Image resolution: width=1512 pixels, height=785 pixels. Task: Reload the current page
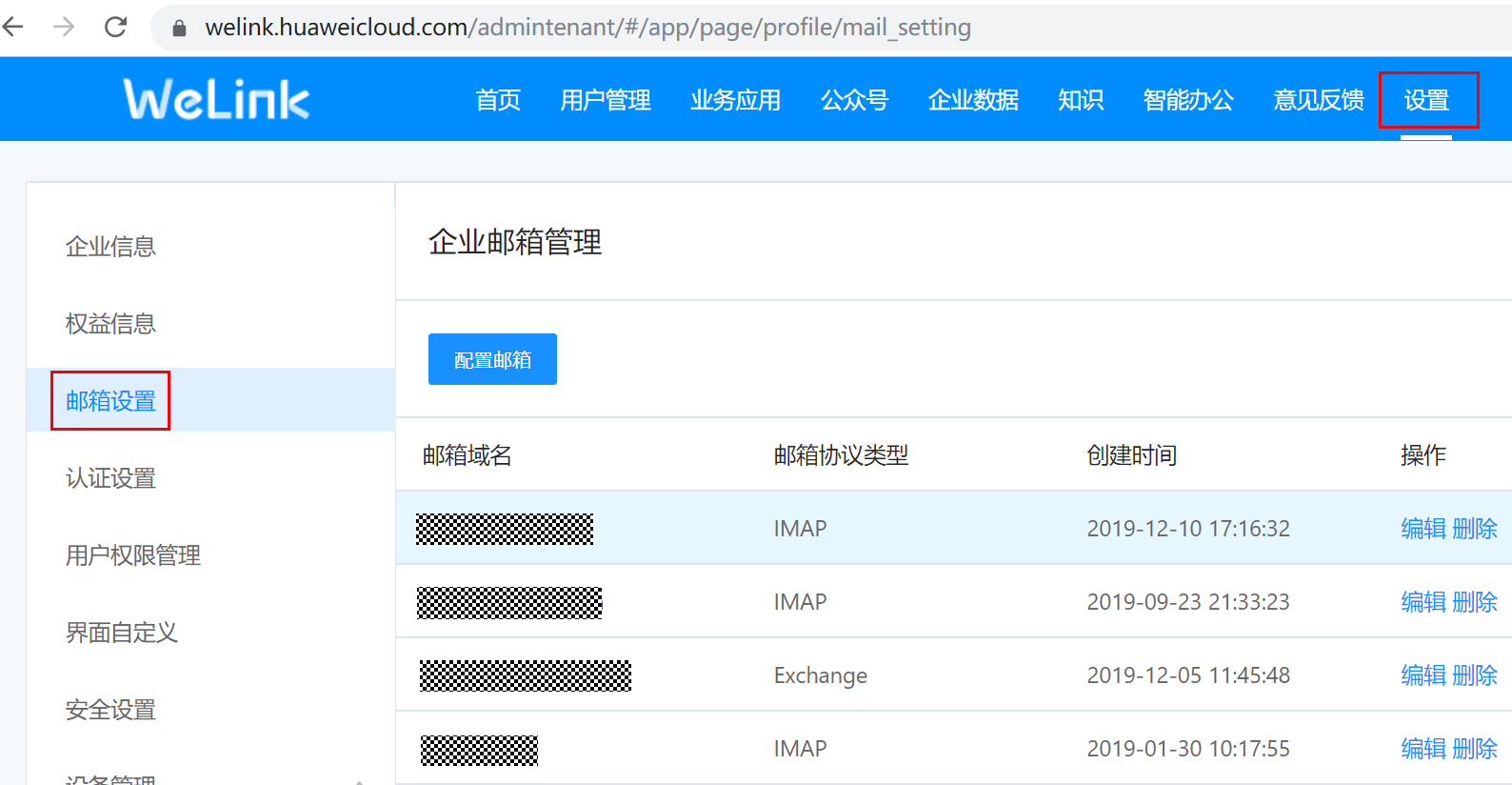click(x=115, y=27)
